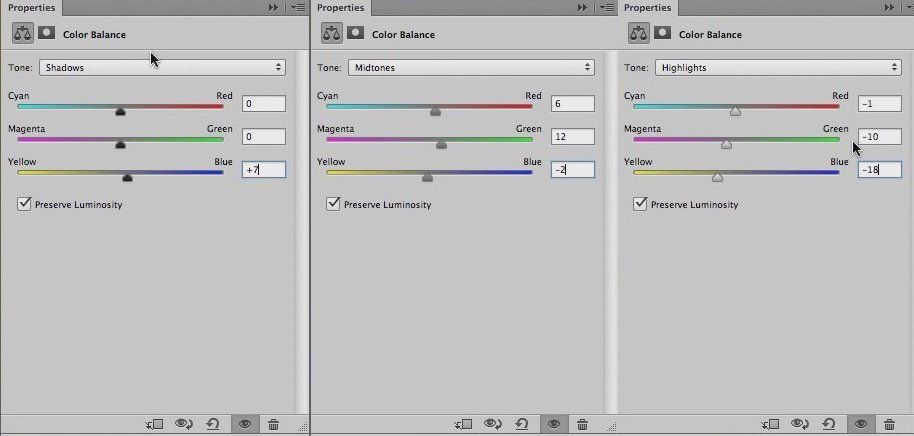Screen dimensions: 914x436
Task: Click the Color Balance scales icon in Midtones panel
Action: point(332,33)
